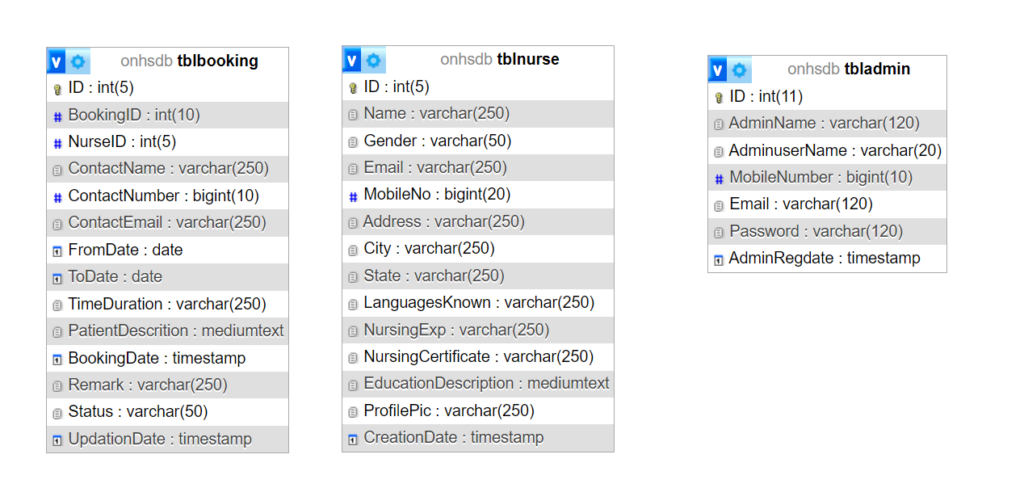Image resolution: width=1024 pixels, height=484 pixels.
Task: Click the numeric icon next to MobileNo
Action: 353,196
